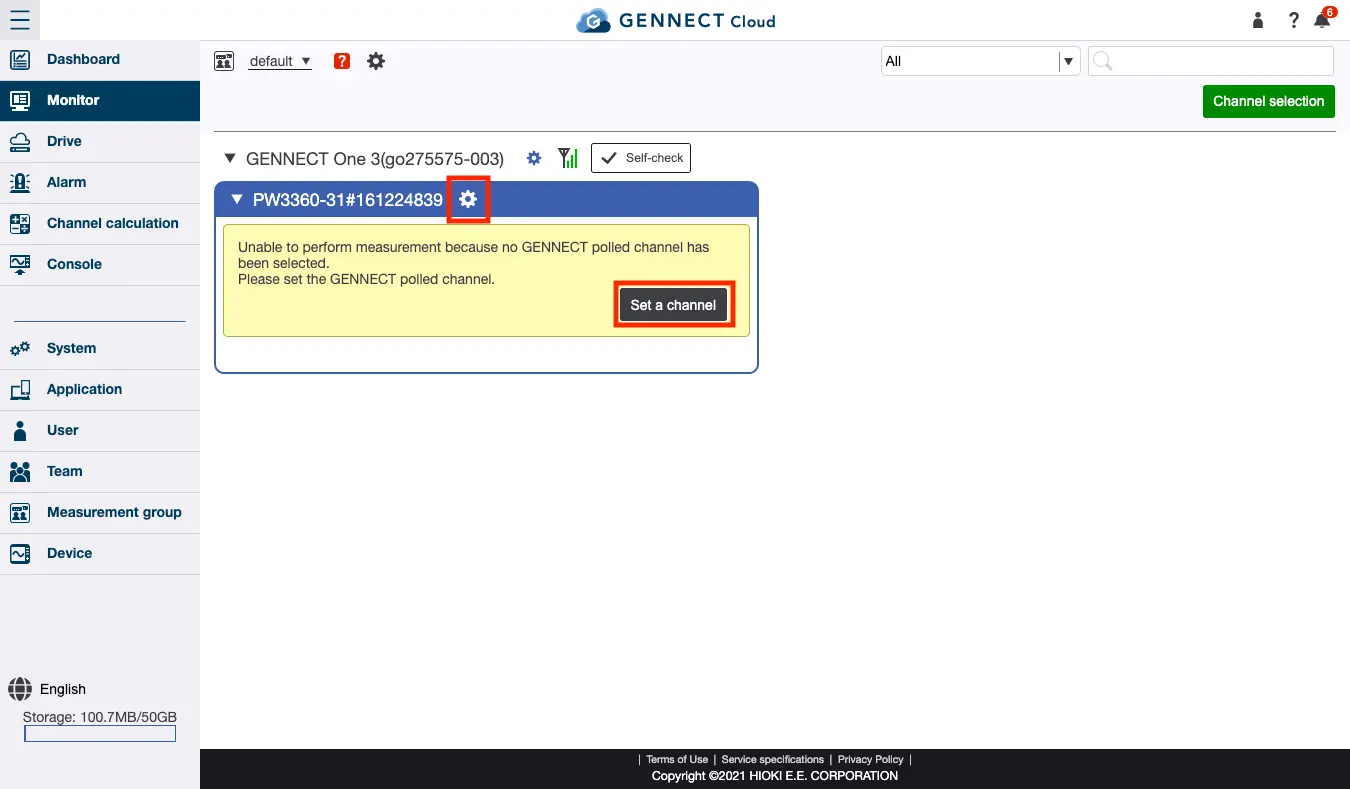Image resolution: width=1350 pixels, height=789 pixels.
Task: Open the All filter dropdown
Action: 980,61
